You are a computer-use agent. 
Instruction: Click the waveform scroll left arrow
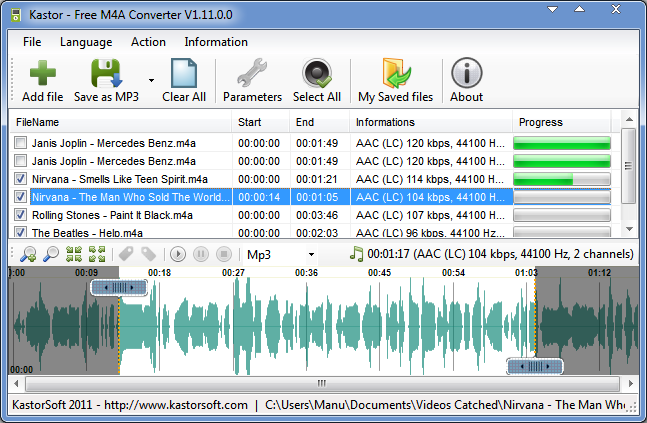coord(16,384)
